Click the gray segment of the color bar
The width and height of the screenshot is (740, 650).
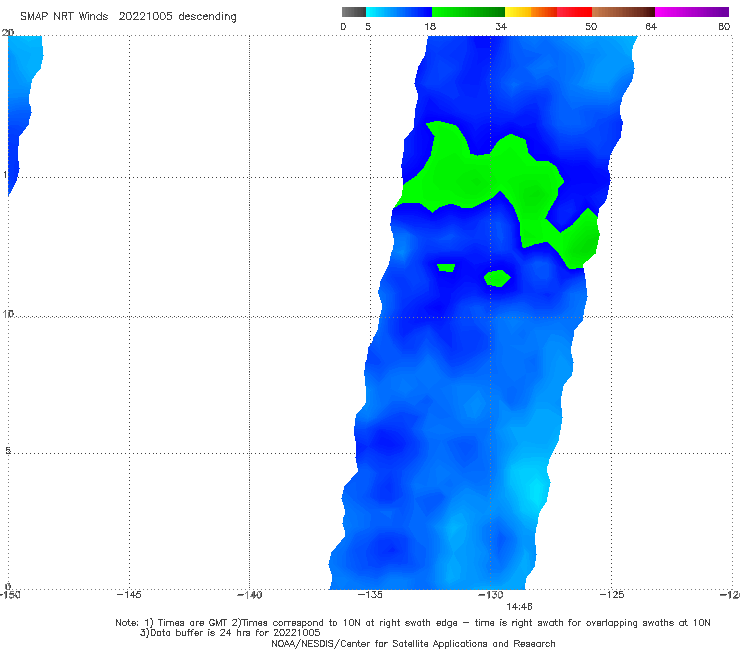(x=354, y=12)
